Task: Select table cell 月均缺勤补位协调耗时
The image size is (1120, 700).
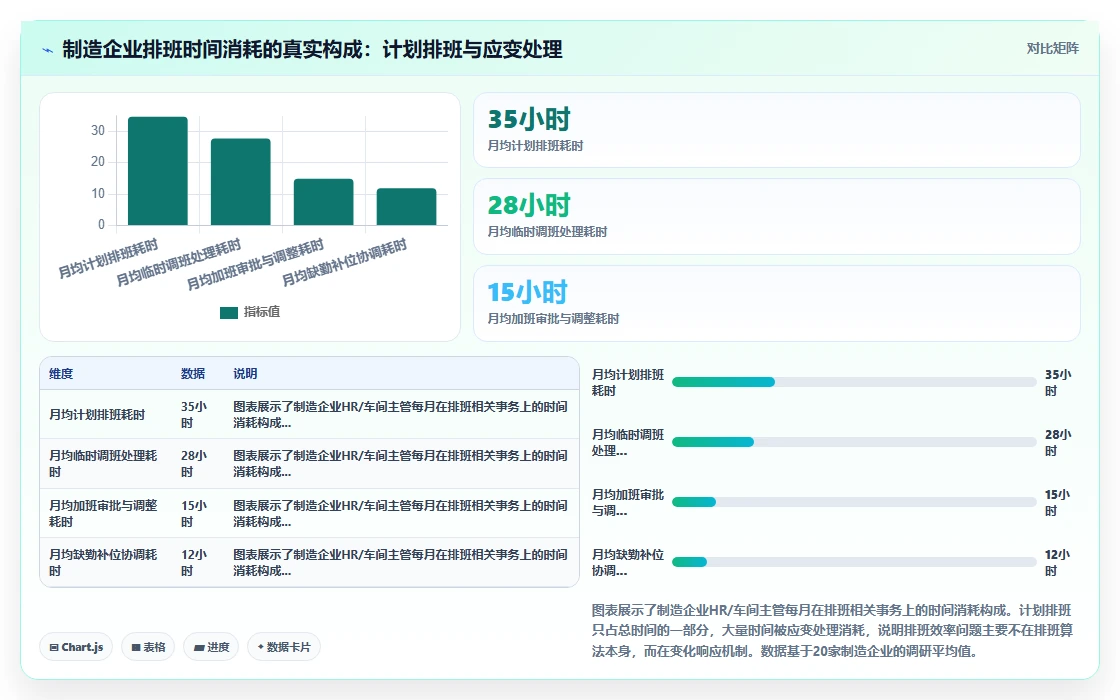Action: 104,563
